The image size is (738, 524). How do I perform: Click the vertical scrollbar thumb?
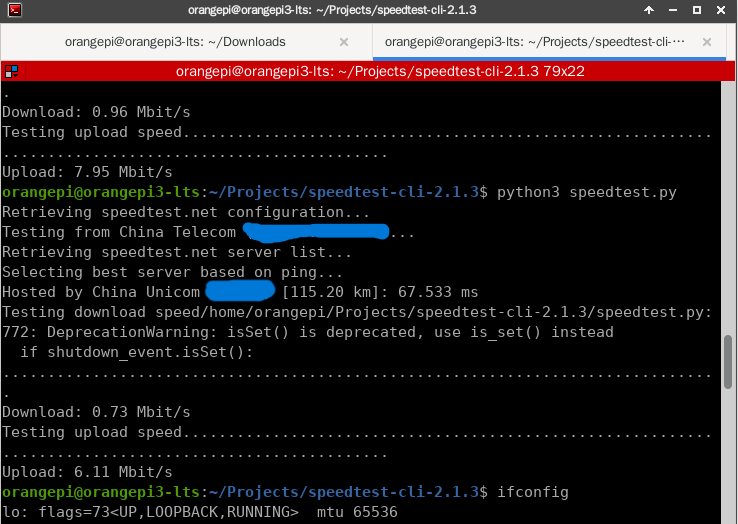click(728, 362)
